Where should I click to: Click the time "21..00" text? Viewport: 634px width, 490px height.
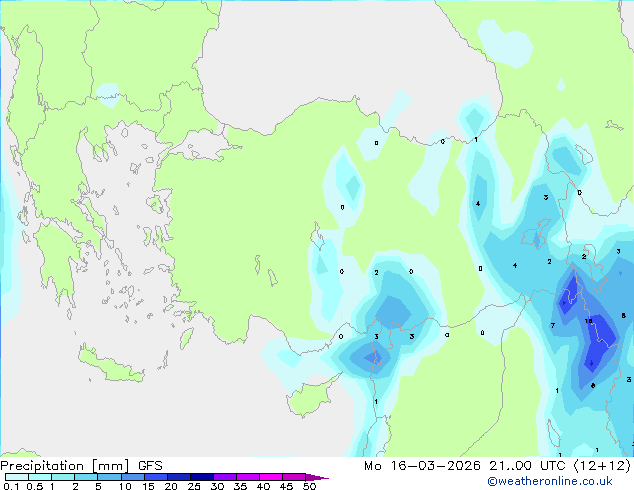(x=511, y=466)
